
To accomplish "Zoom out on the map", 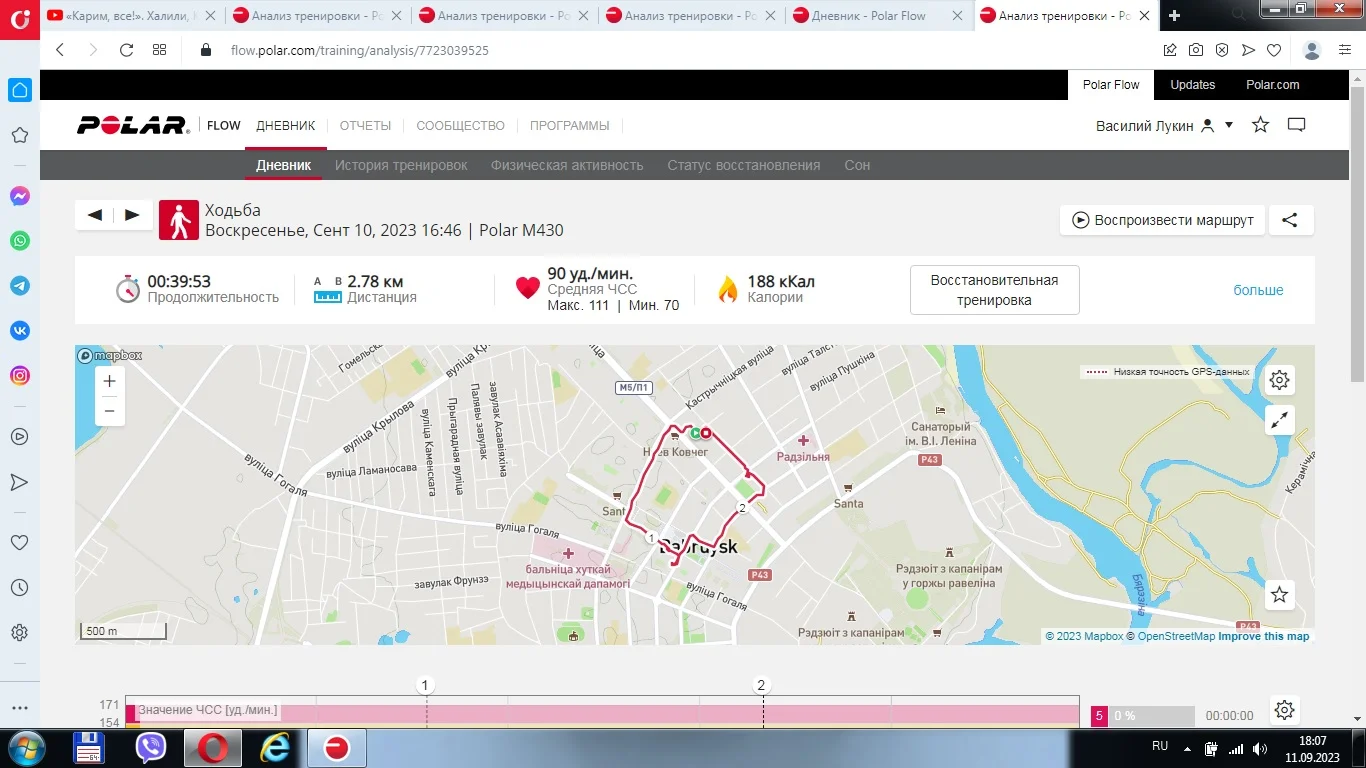I will coord(110,410).
